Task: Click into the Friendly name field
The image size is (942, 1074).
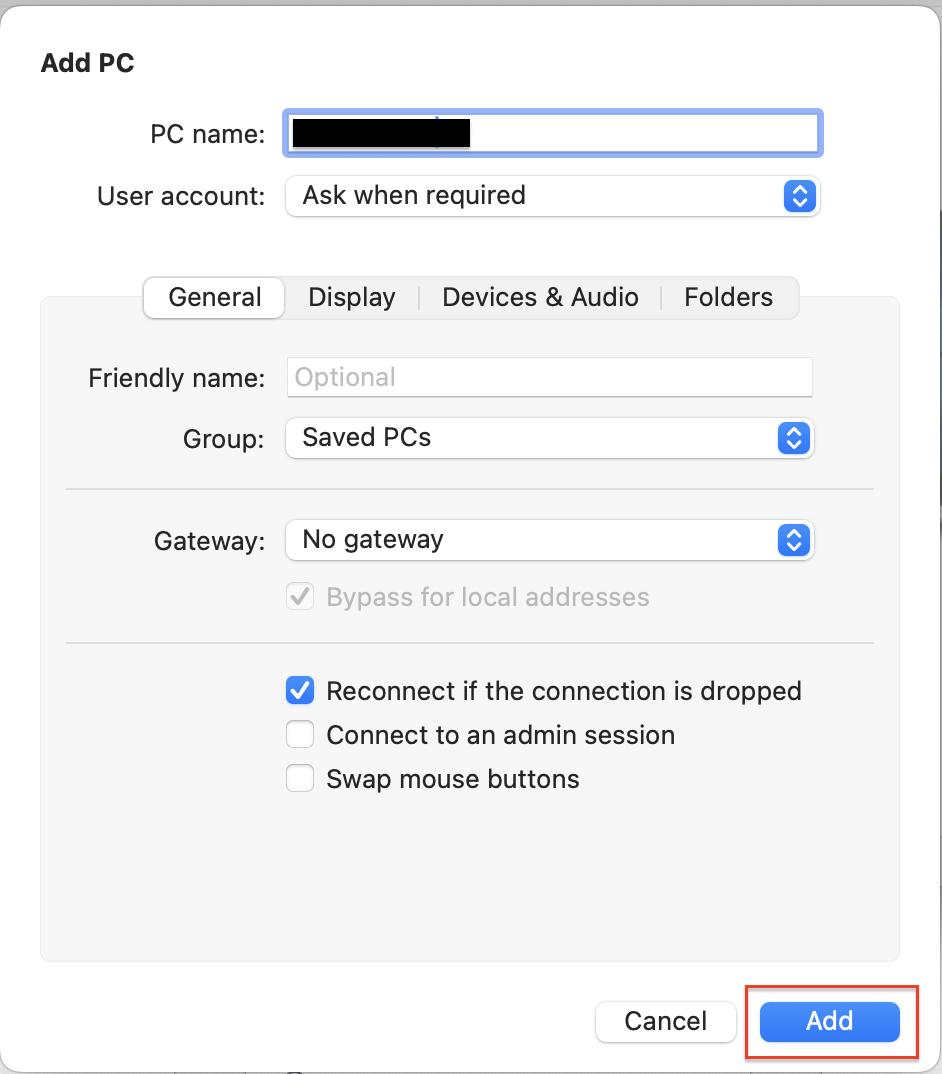Action: click(549, 377)
